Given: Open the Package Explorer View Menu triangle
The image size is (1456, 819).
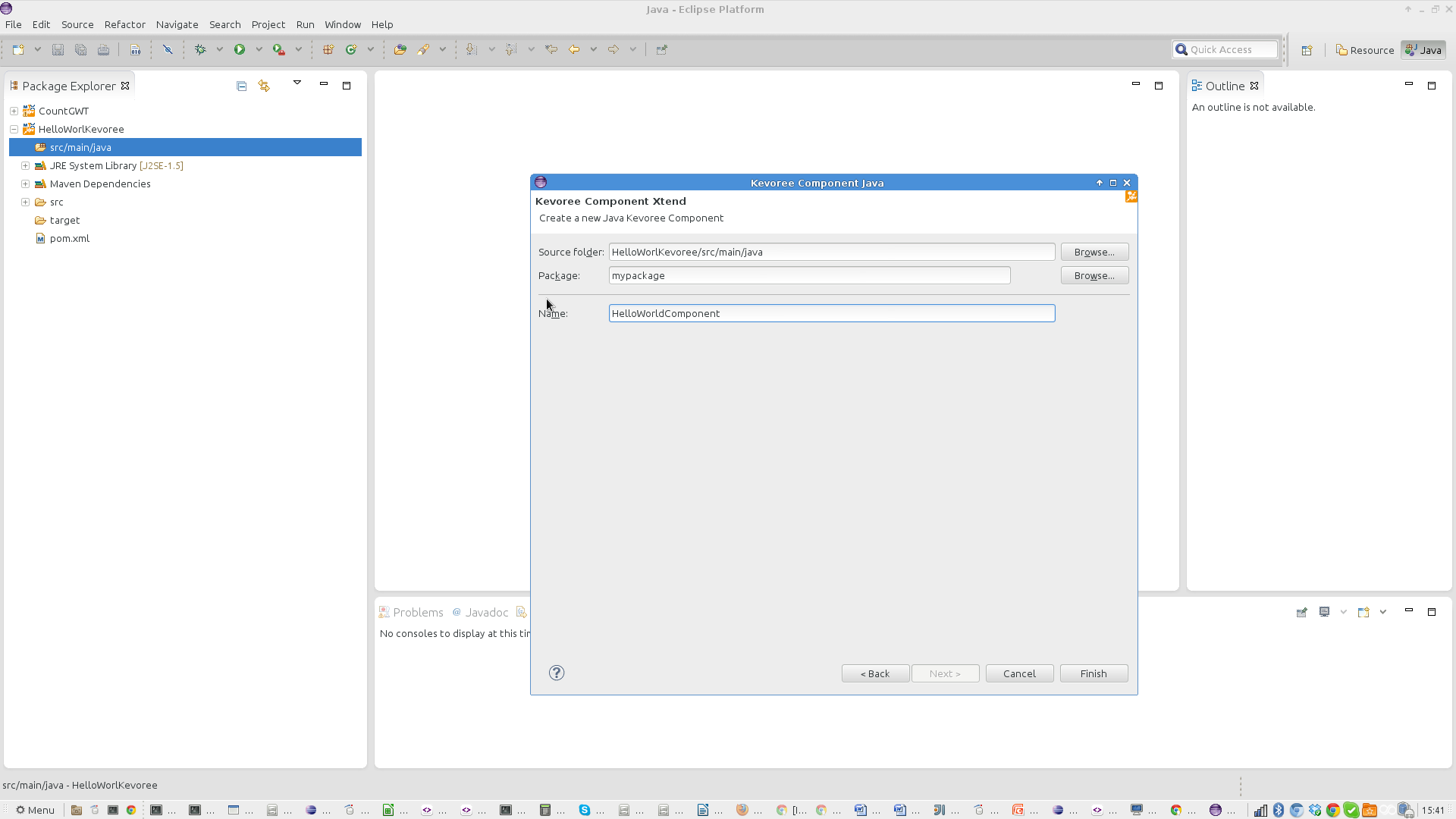Looking at the screenshot, I should [x=297, y=83].
